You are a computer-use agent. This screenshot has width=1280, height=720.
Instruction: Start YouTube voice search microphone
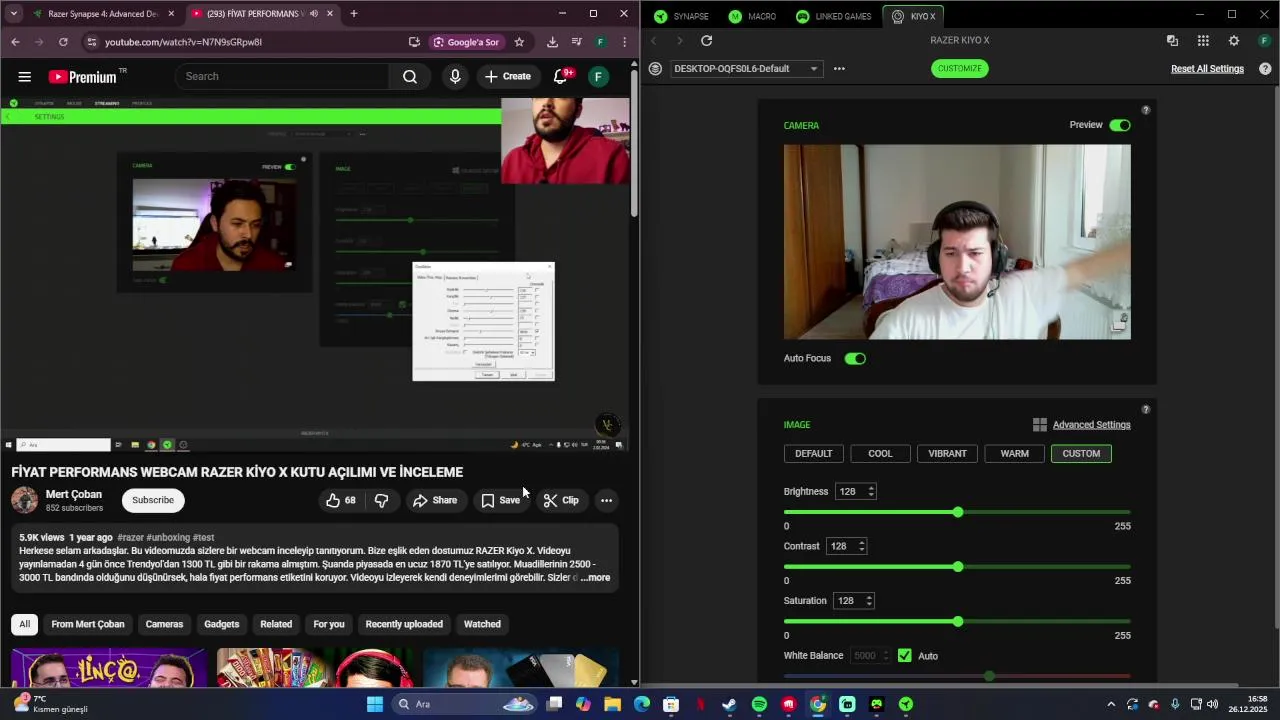[x=455, y=77]
